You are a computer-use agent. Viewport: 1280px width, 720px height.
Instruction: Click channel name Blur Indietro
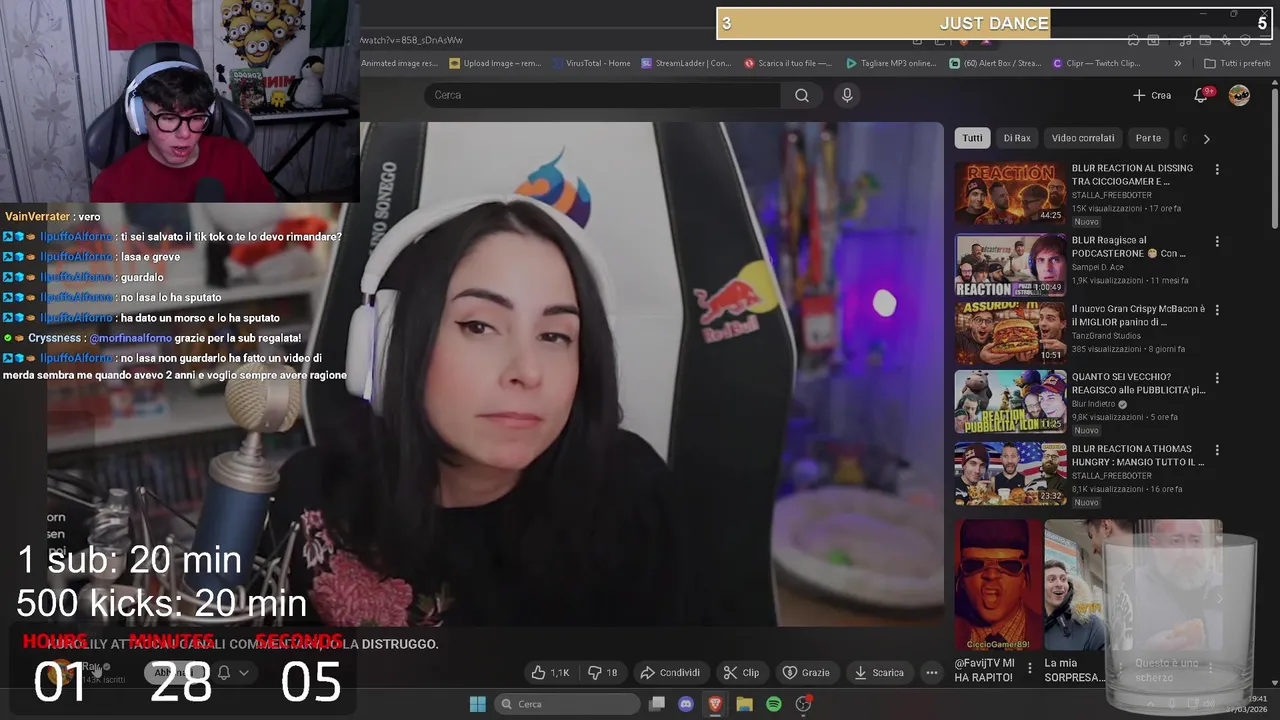pos(1093,404)
